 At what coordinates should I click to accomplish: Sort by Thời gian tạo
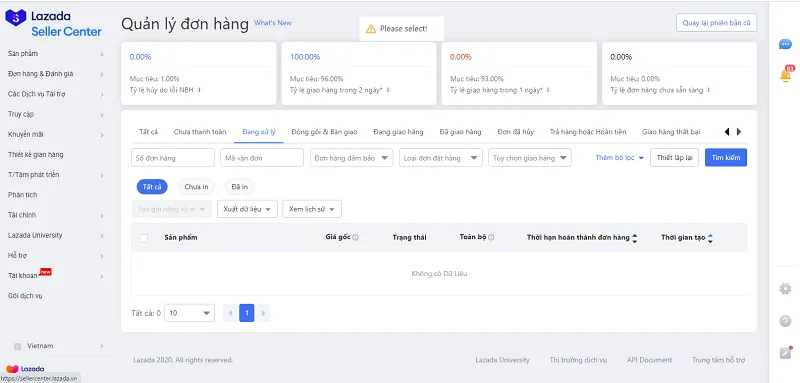[710, 238]
